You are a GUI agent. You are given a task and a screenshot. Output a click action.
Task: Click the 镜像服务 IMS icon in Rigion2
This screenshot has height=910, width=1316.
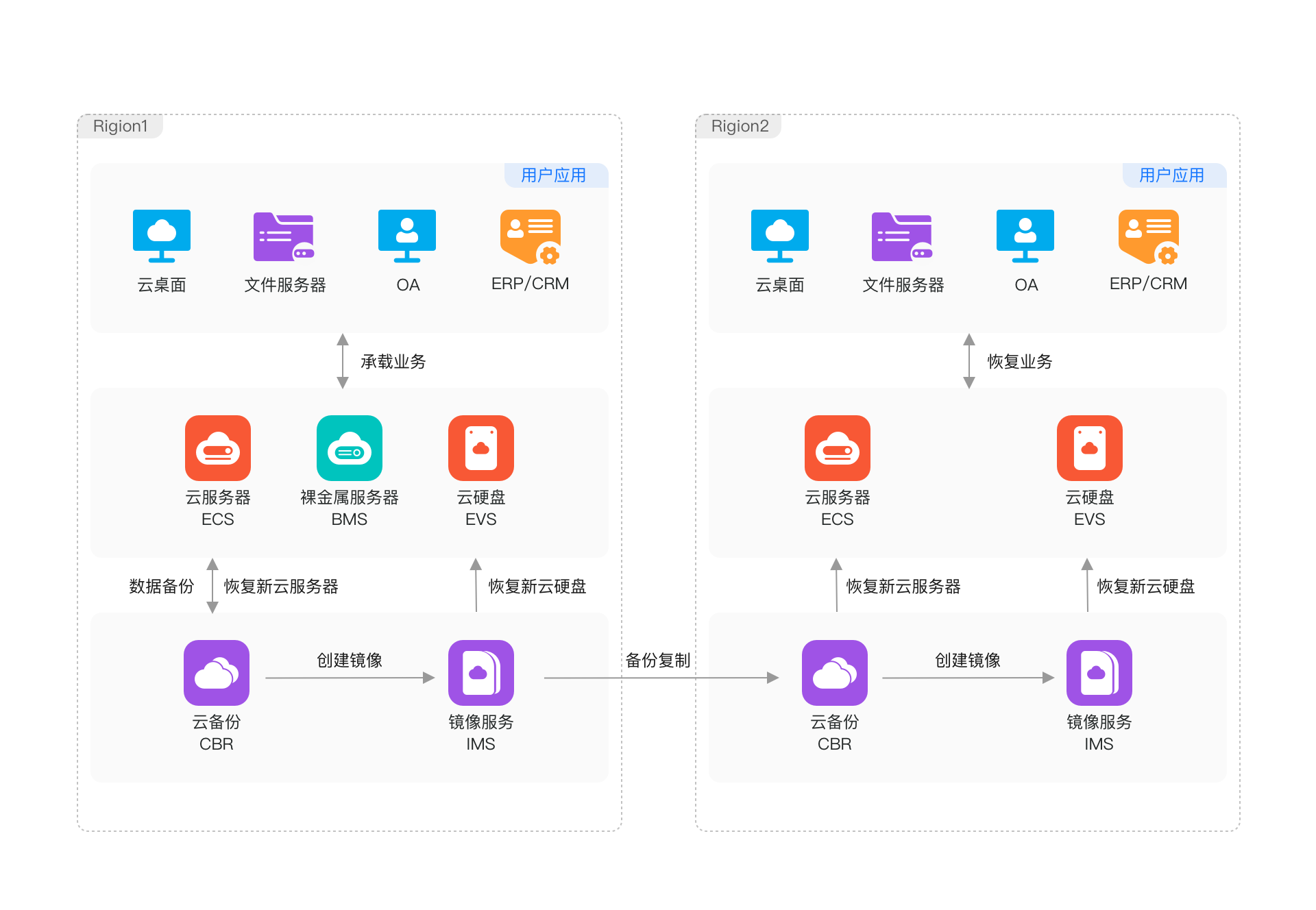(x=1099, y=673)
